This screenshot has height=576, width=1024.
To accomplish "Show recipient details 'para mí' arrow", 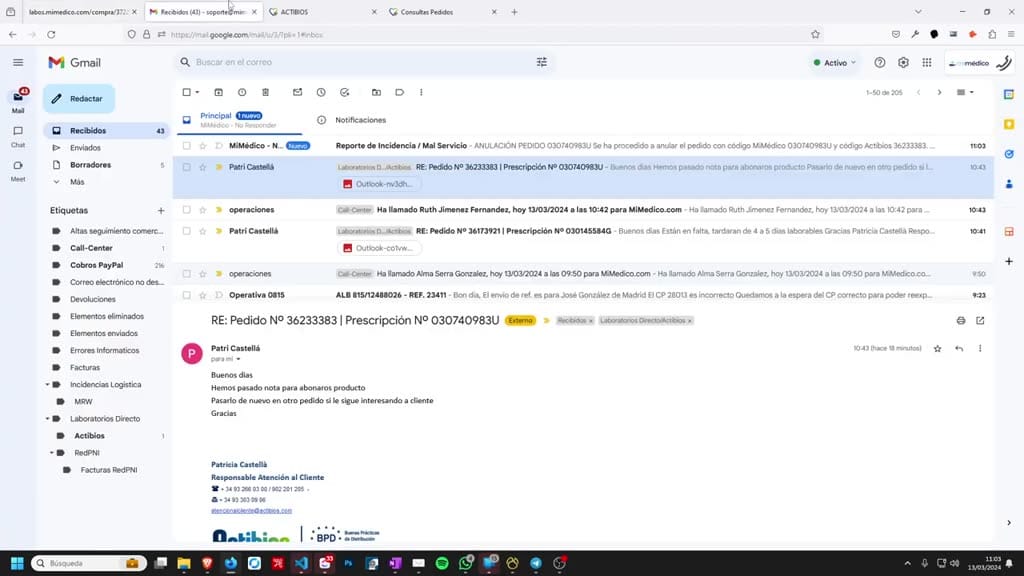I will (x=238, y=359).
